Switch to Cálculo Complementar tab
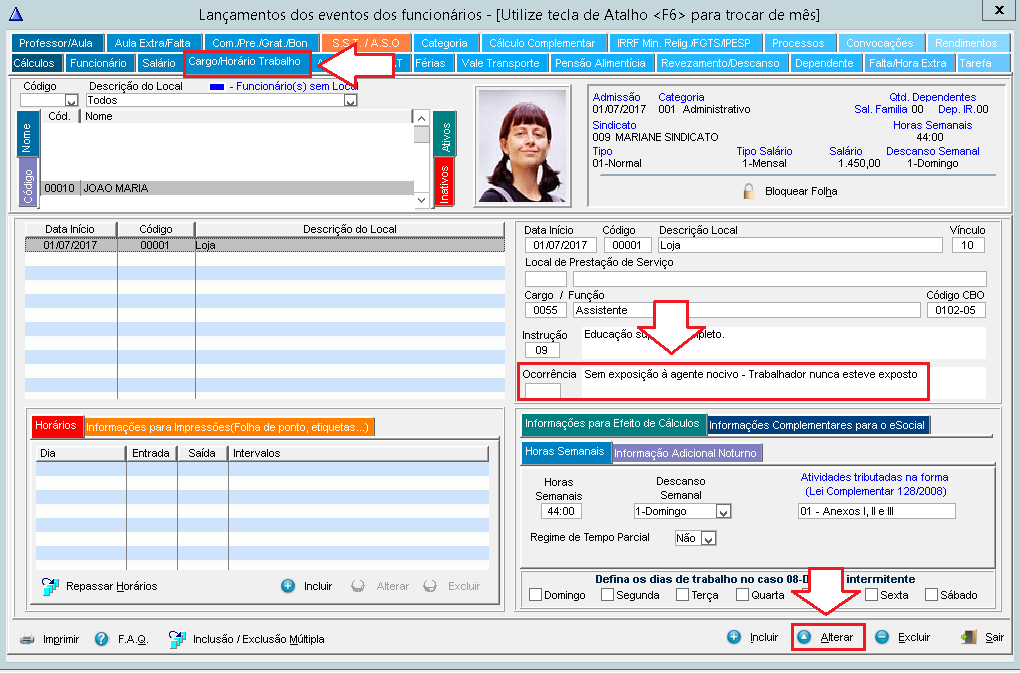Image resolution: width=1020 pixels, height=673 pixels. coord(542,43)
